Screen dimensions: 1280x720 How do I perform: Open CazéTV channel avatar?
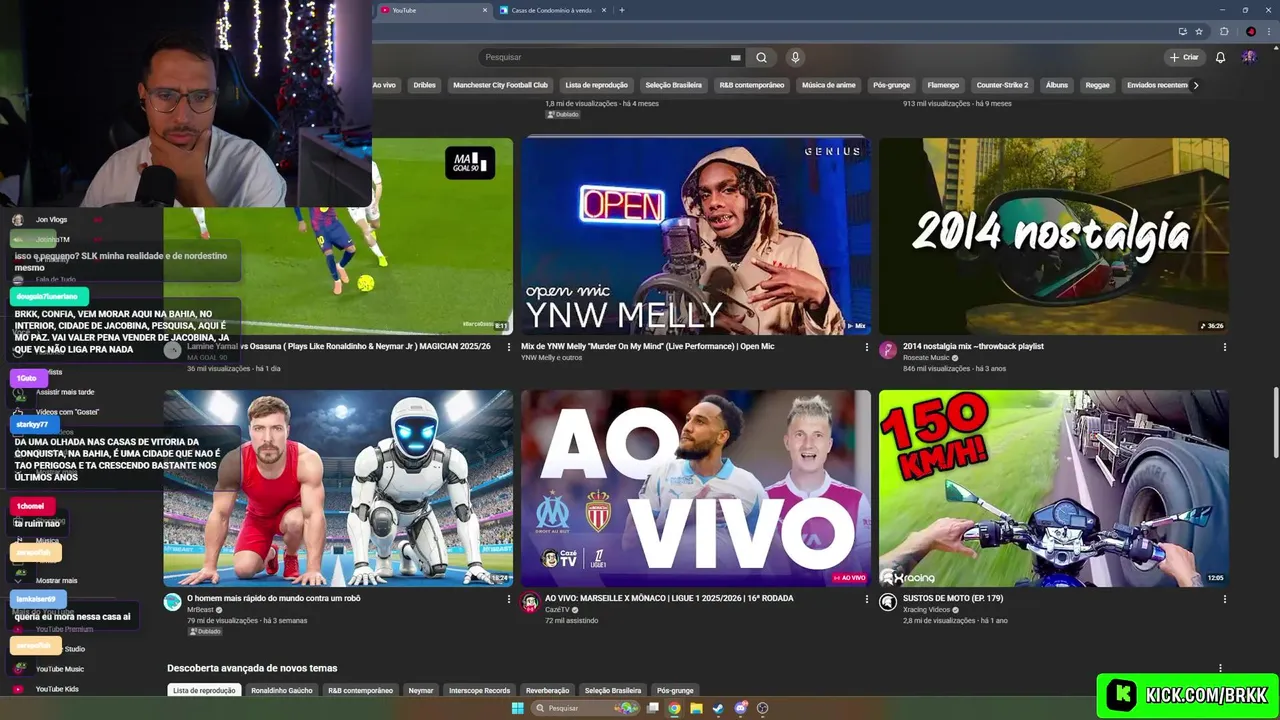[530, 602]
